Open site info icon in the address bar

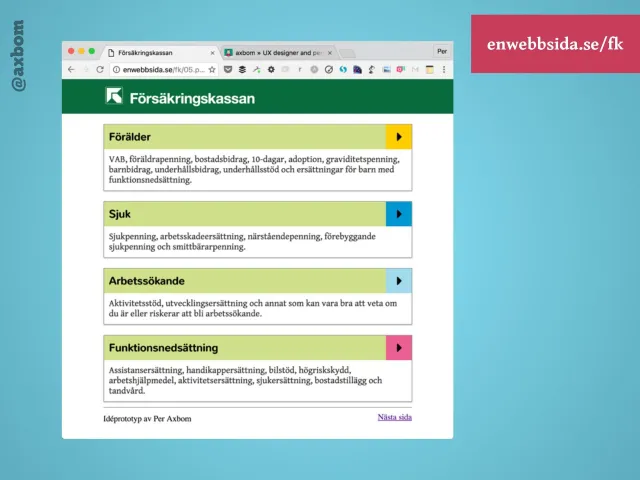(x=116, y=70)
